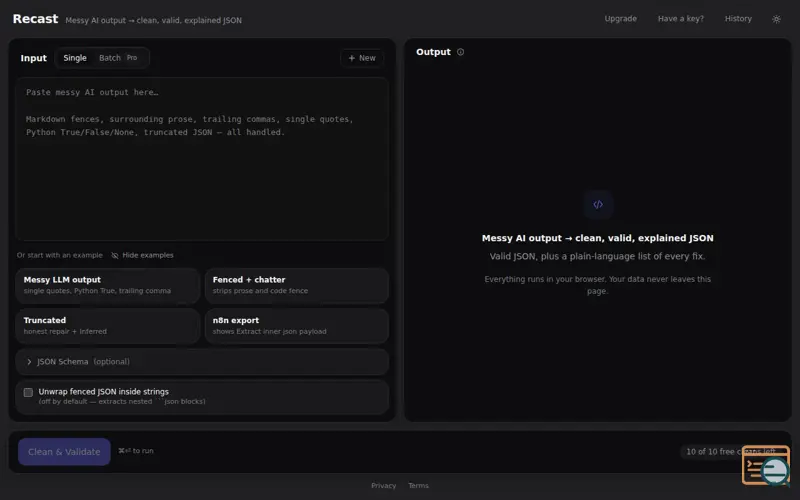Focus the messy AI output text area

(203, 159)
